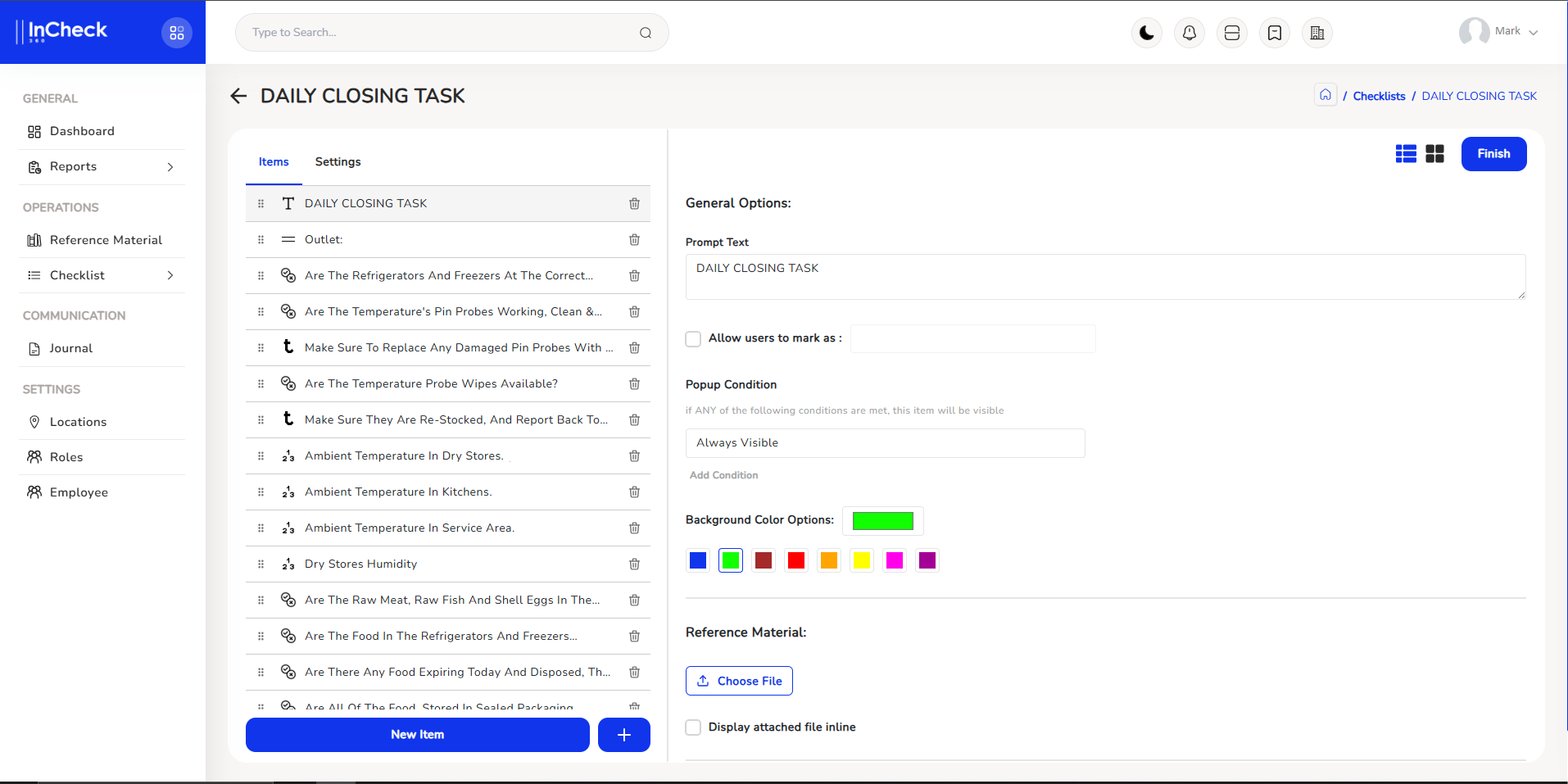The image size is (1568, 784).
Task: Toggle dark mode moon icon
Action: [1147, 33]
